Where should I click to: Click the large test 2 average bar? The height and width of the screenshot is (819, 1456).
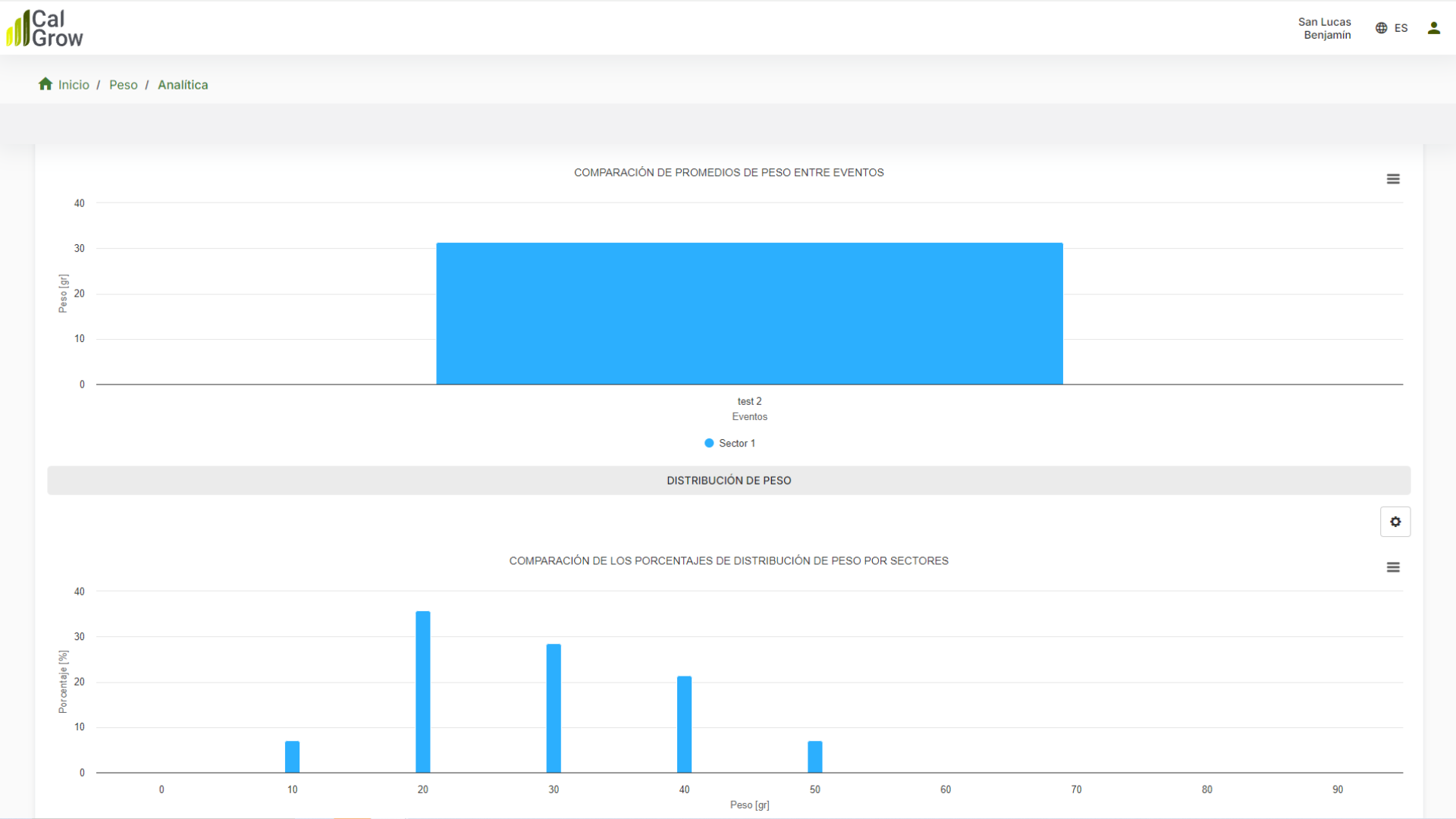click(749, 313)
